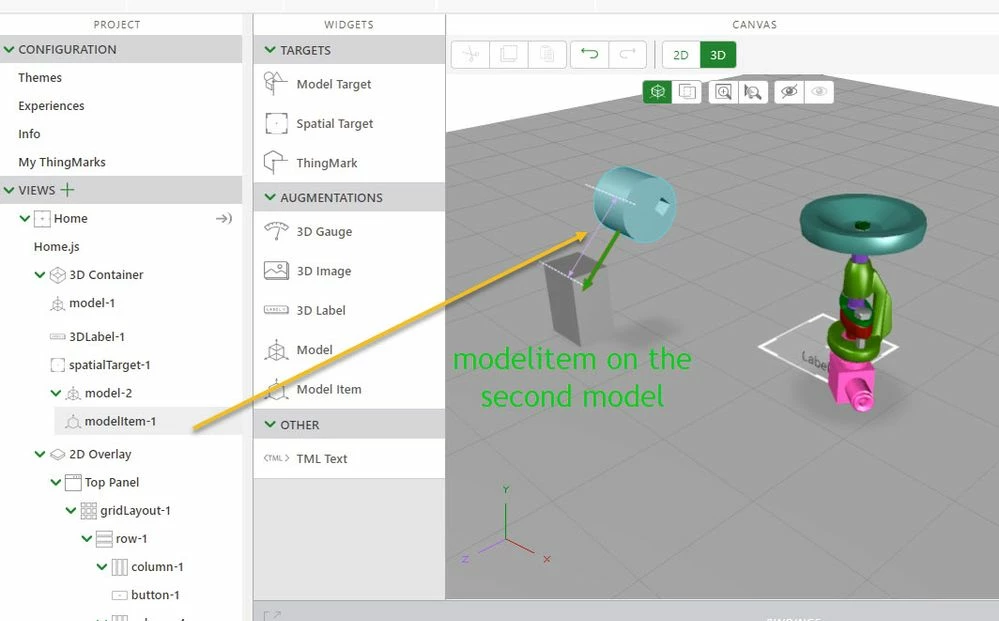Click the arrow icon beside Home view
The image size is (999, 621).
tap(224, 218)
